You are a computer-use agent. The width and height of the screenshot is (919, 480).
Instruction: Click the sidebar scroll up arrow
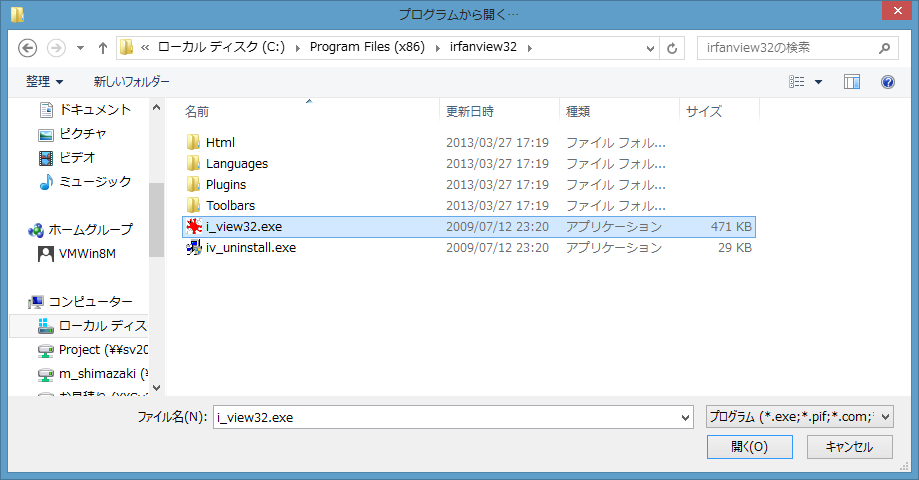click(156, 107)
